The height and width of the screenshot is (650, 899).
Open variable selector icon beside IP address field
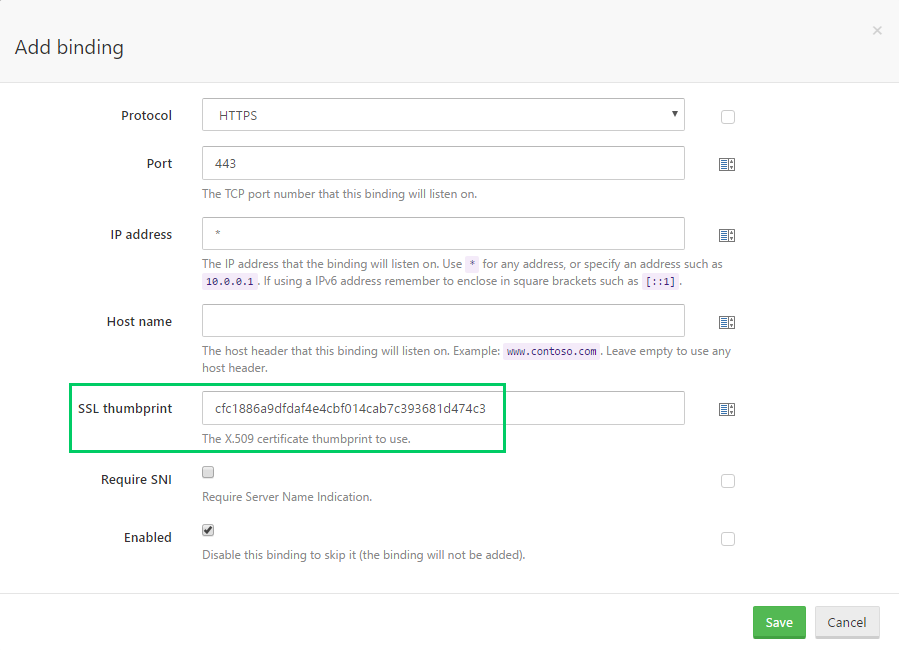coord(727,234)
